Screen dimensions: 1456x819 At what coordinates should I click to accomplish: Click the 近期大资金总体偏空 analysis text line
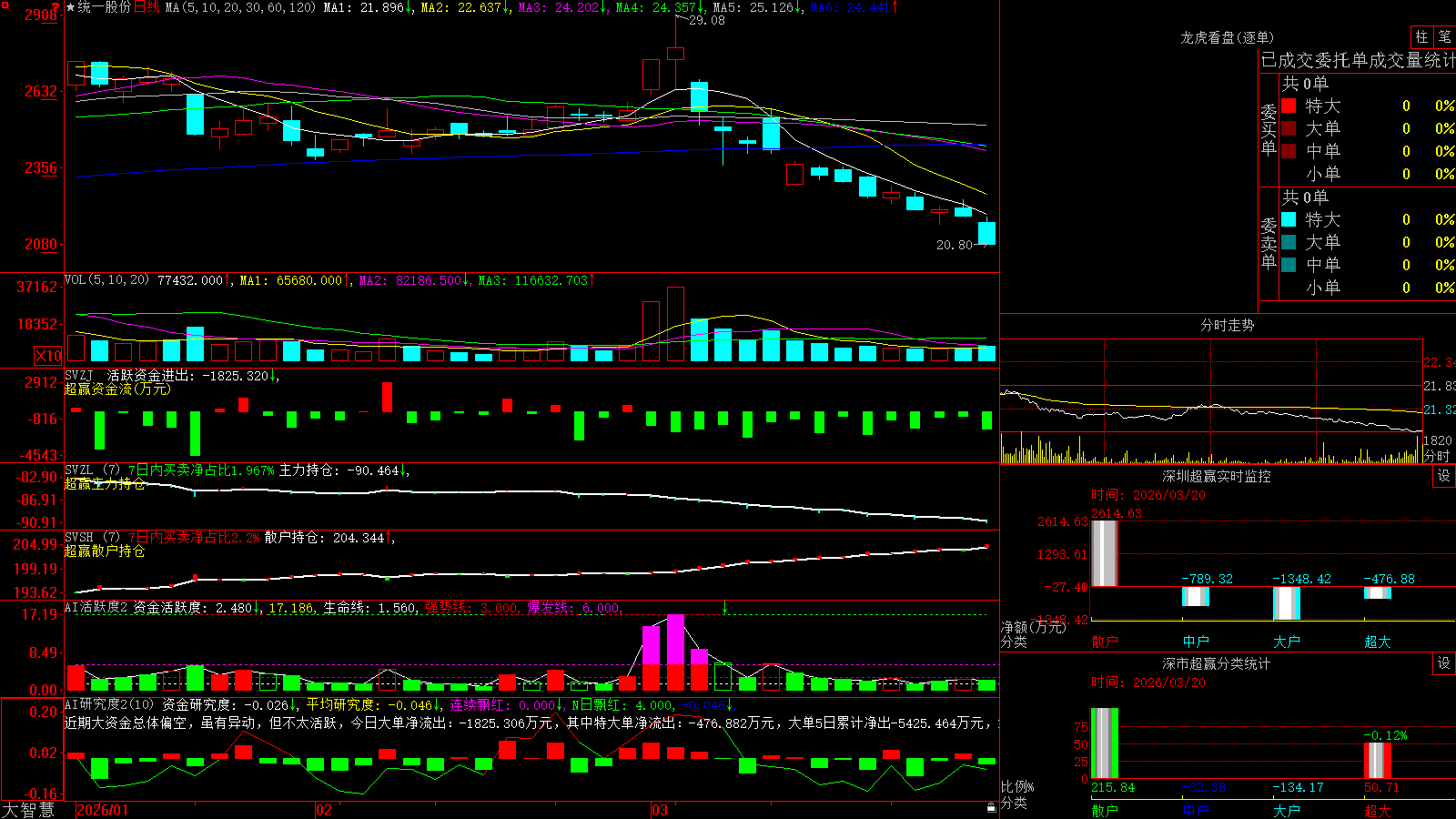coord(531,723)
